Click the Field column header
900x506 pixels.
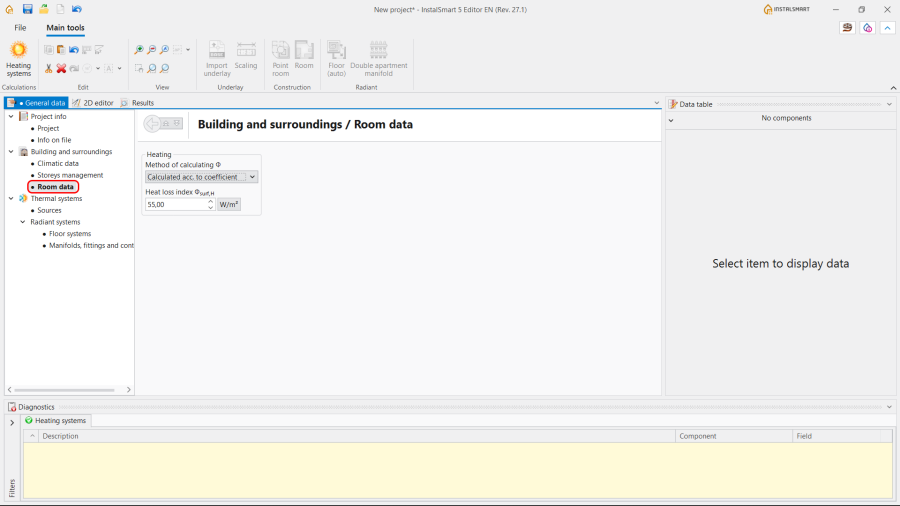[836, 436]
